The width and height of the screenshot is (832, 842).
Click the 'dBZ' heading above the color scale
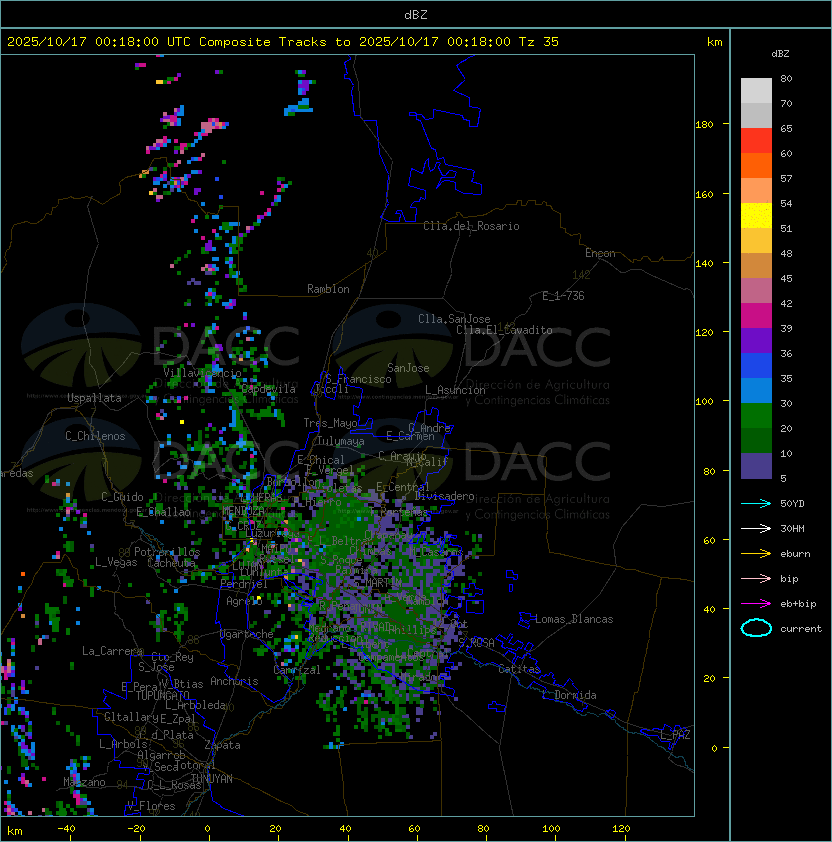coord(780,54)
